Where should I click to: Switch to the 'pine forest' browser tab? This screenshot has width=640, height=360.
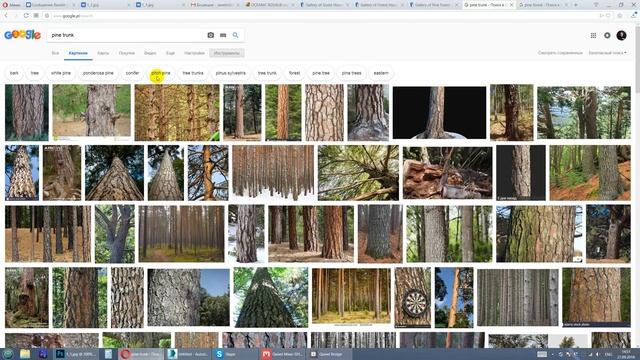[x=543, y=5]
